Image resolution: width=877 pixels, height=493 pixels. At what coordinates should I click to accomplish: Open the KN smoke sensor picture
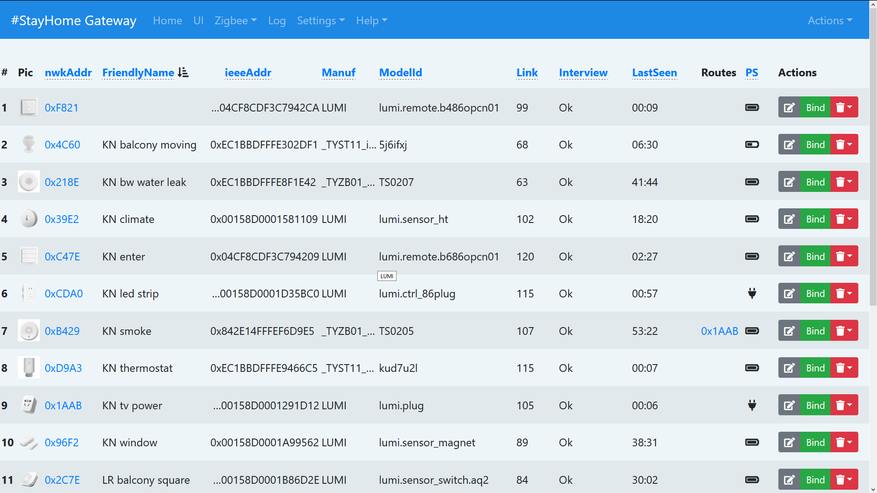pyautogui.click(x=29, y=331)
